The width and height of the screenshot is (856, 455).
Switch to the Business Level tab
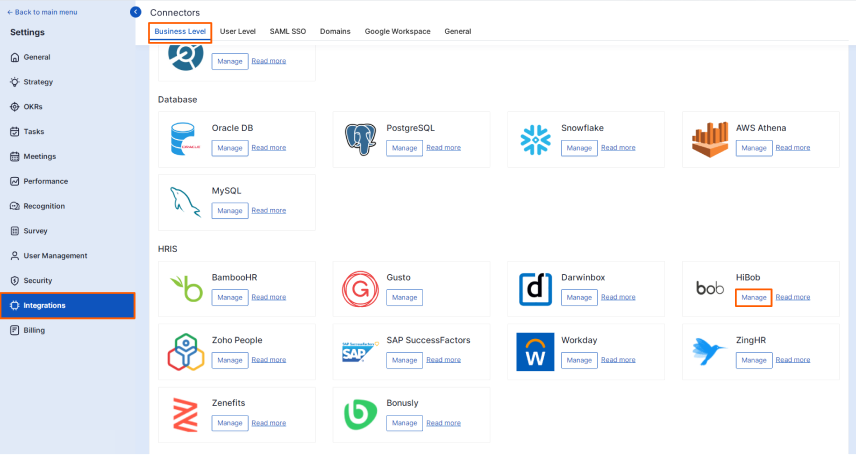180,32
